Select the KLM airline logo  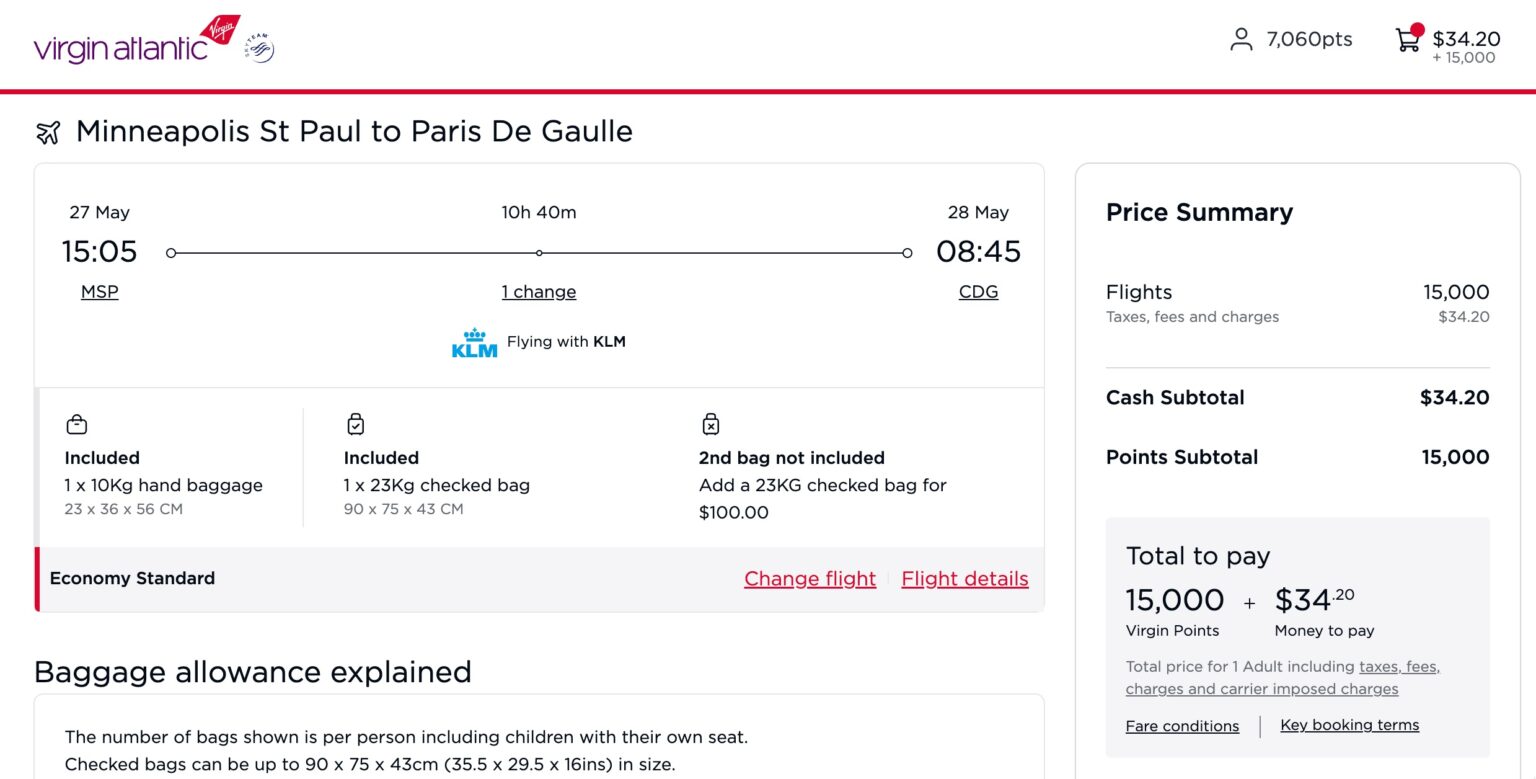coord(474,341)
